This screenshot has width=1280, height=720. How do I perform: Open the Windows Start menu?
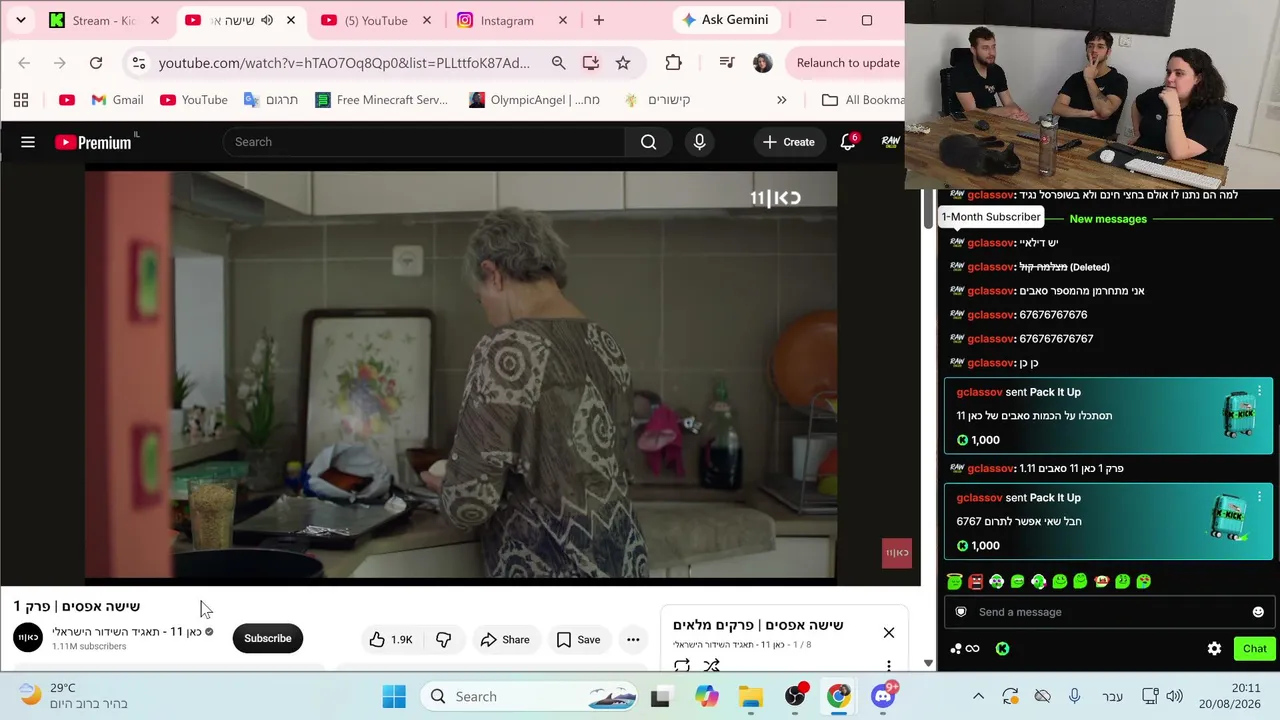tap(394, 697)
